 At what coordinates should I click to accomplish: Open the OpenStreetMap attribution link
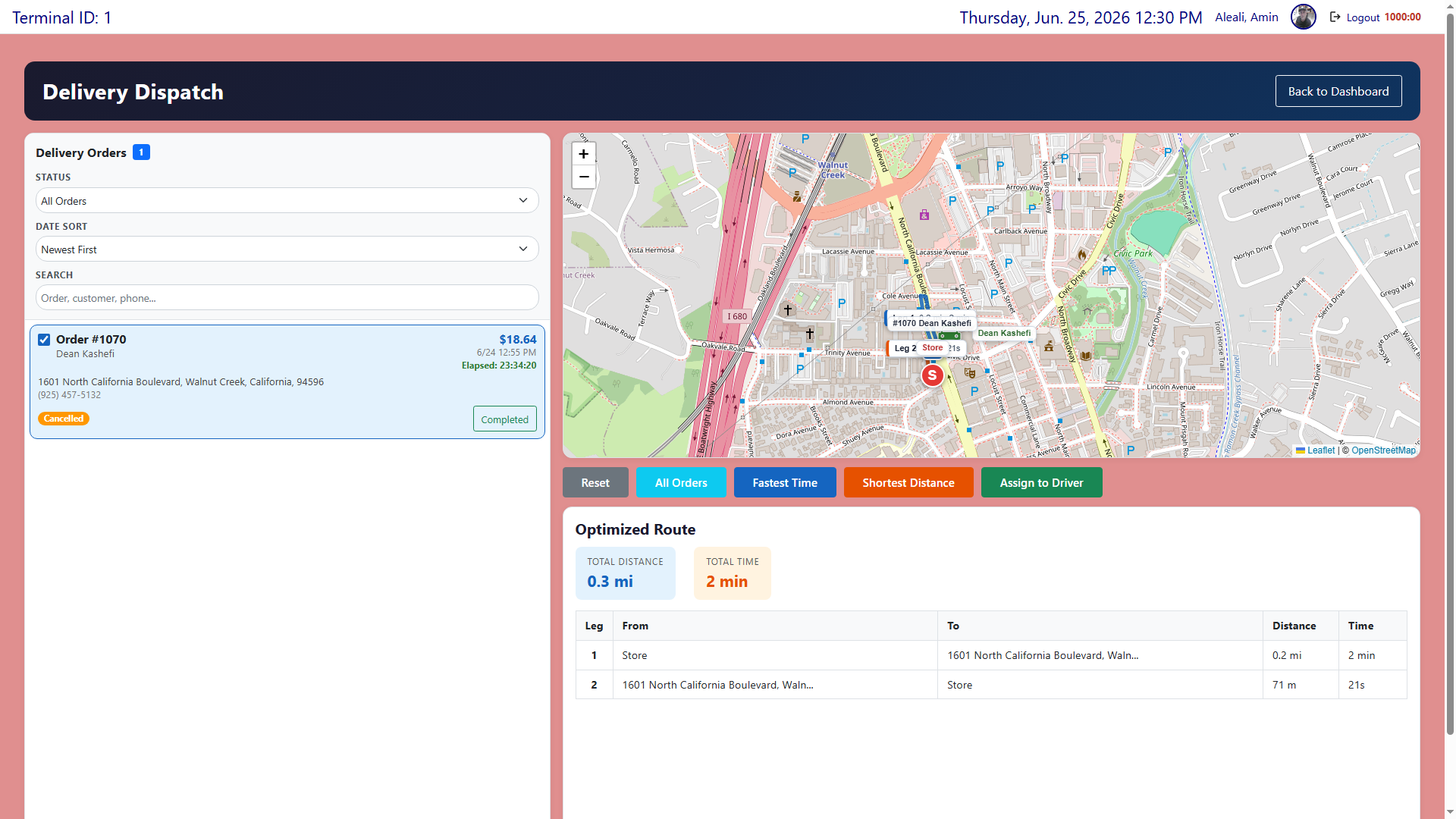click(1383, 450)
